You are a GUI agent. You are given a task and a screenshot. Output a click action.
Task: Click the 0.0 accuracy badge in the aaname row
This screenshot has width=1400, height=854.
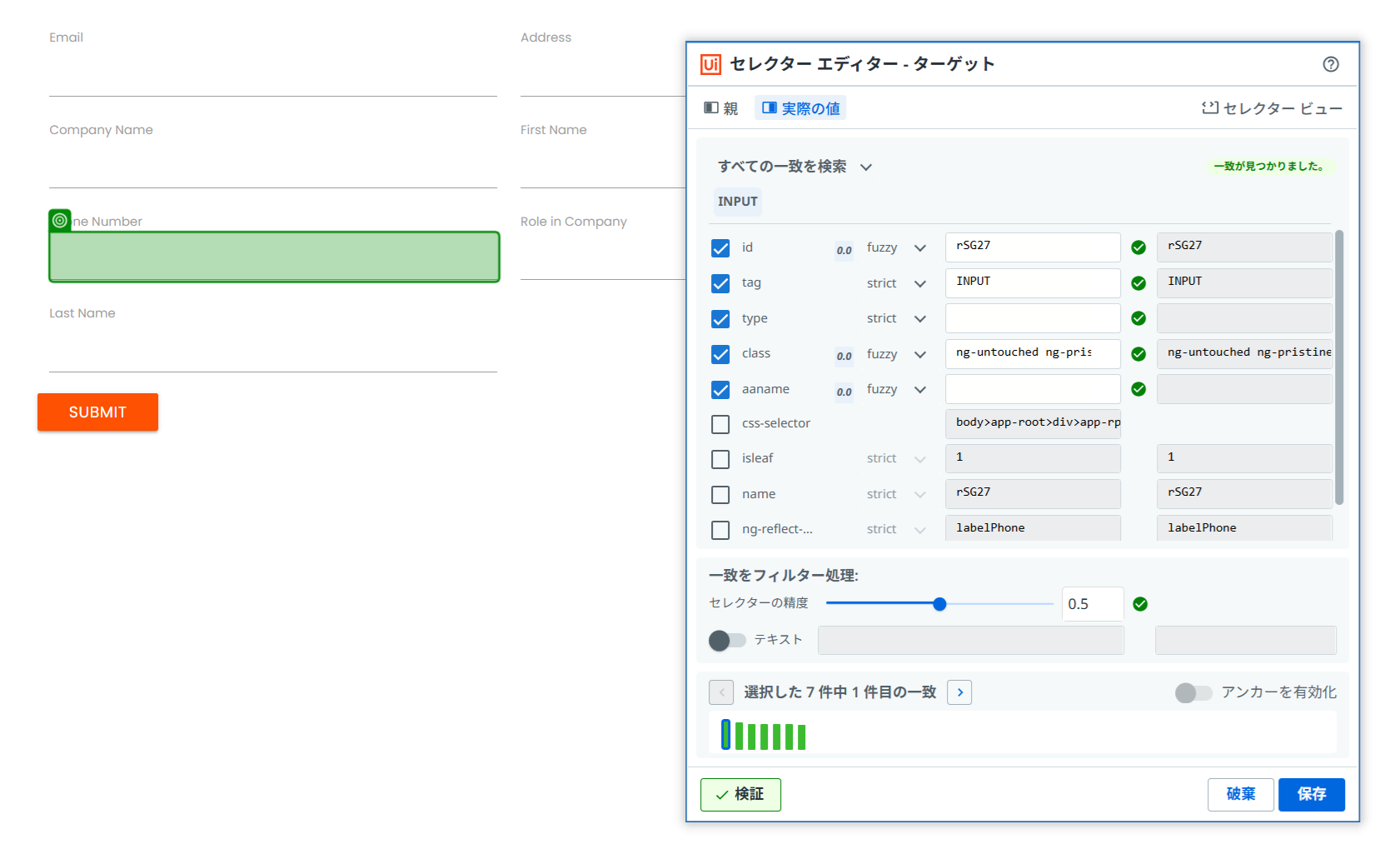pos(844,392)
